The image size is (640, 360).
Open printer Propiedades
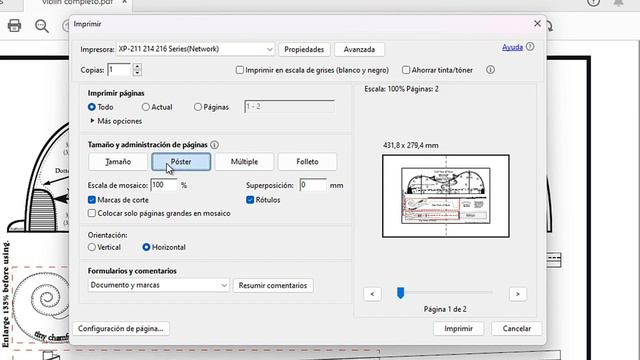pos(304,49)
